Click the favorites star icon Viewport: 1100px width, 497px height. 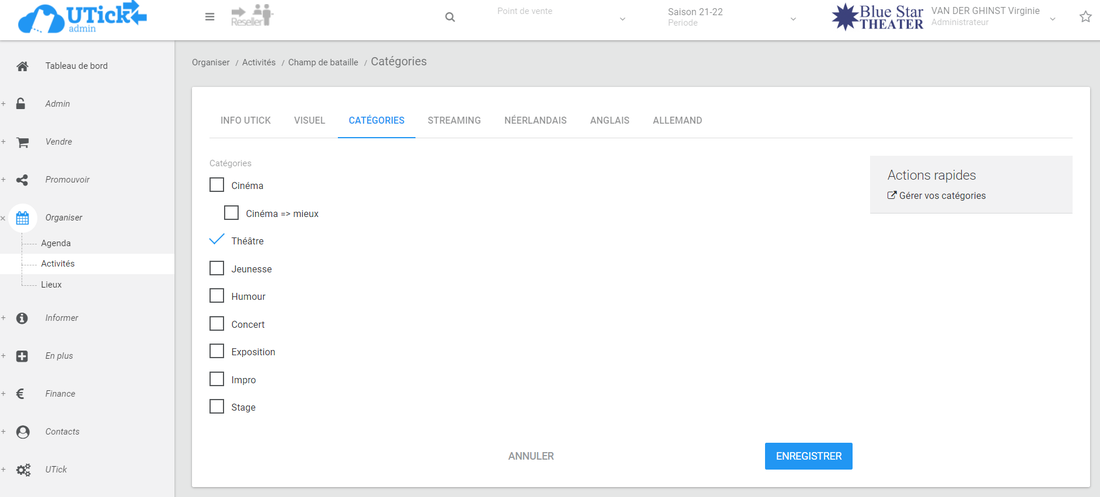pyautogui.click(x=1085, y=17)
